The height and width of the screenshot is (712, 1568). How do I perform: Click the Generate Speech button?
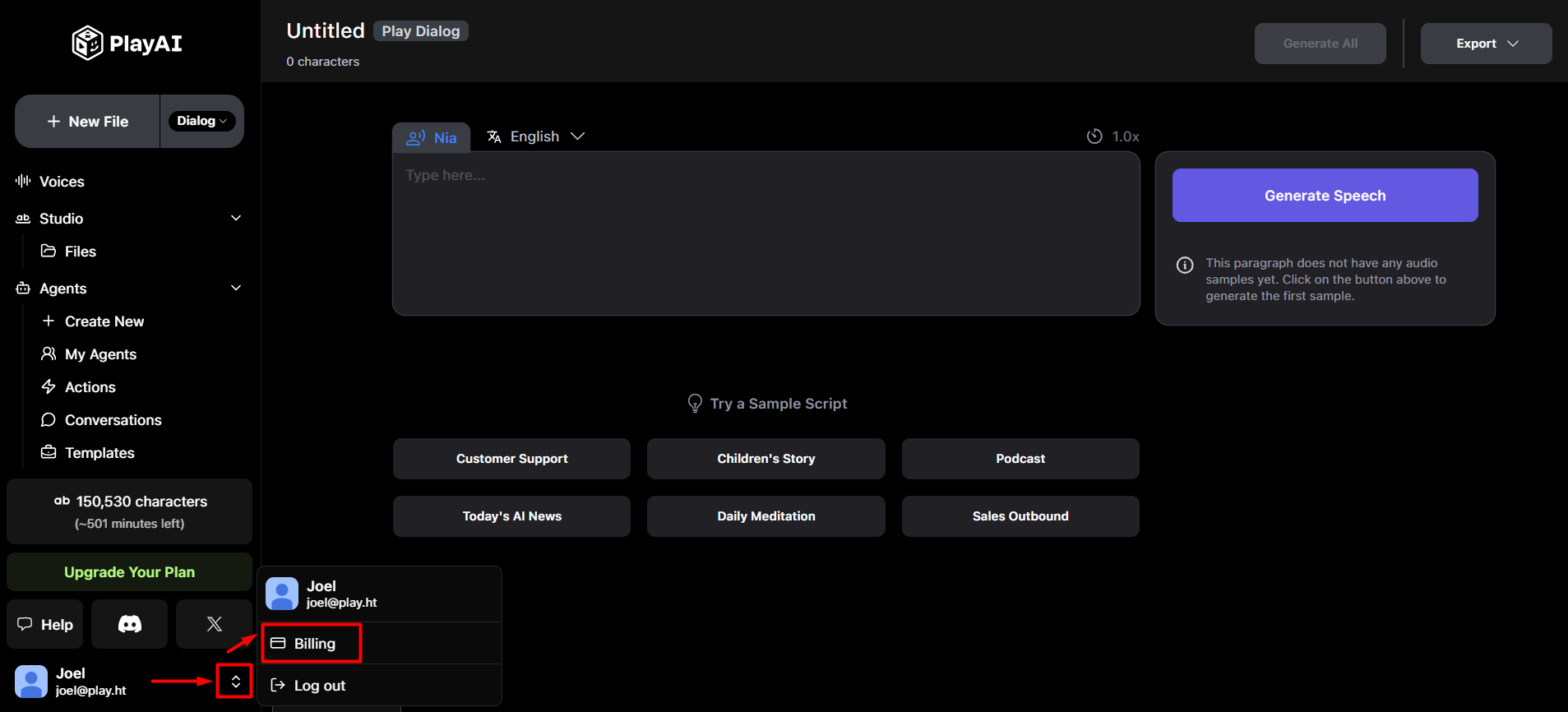click(x=1325, y=195)
